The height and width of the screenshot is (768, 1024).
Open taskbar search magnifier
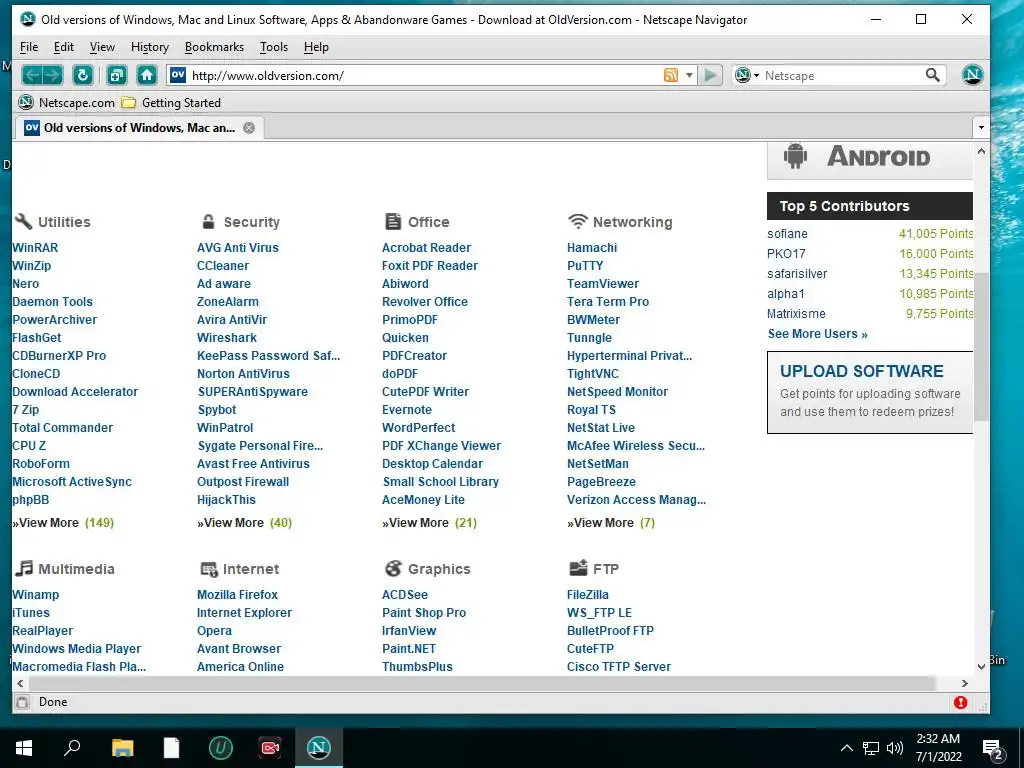point(72,748)
